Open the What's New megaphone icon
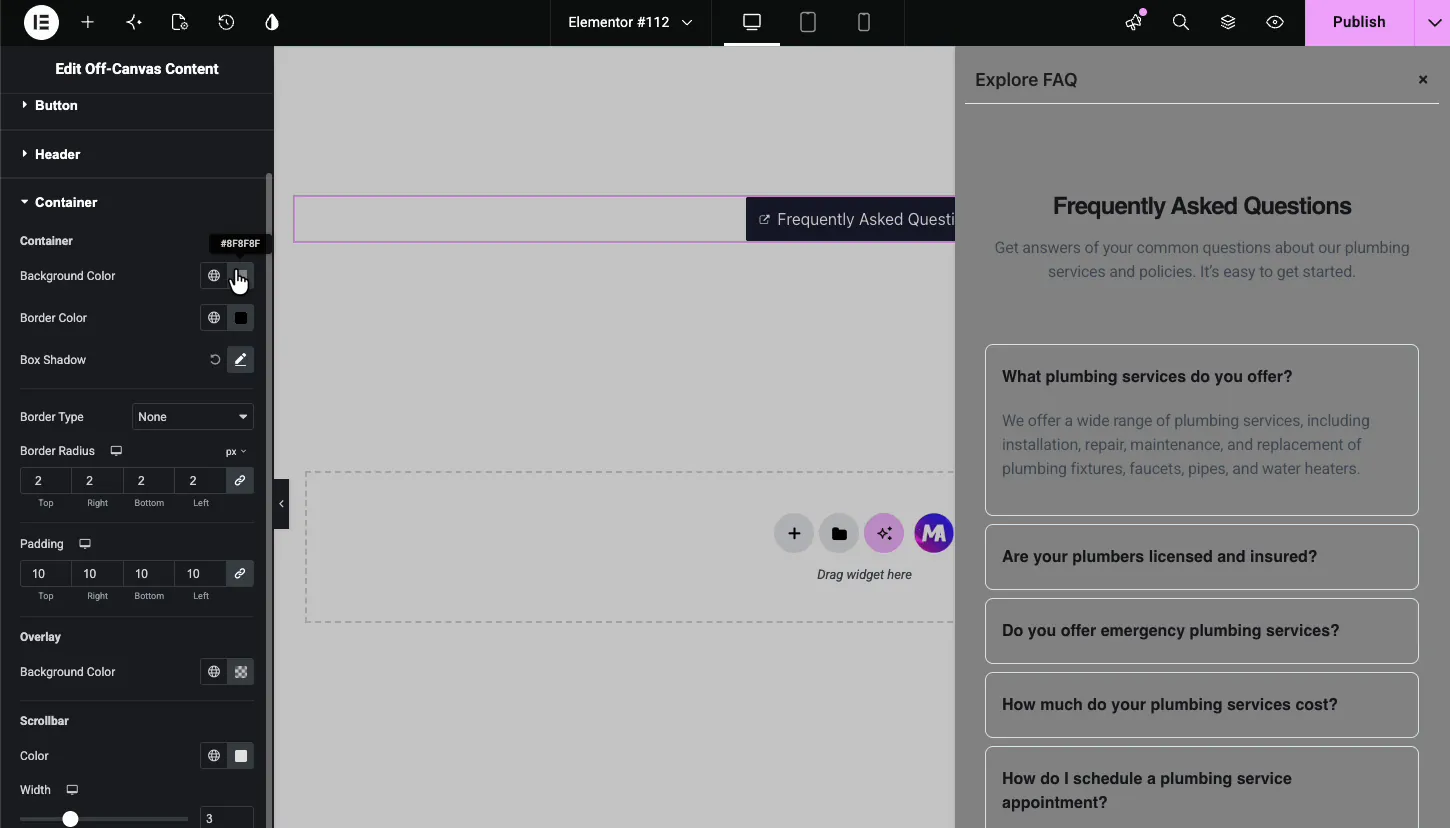The image size is (1450, 828). (x=1134, y=22)
